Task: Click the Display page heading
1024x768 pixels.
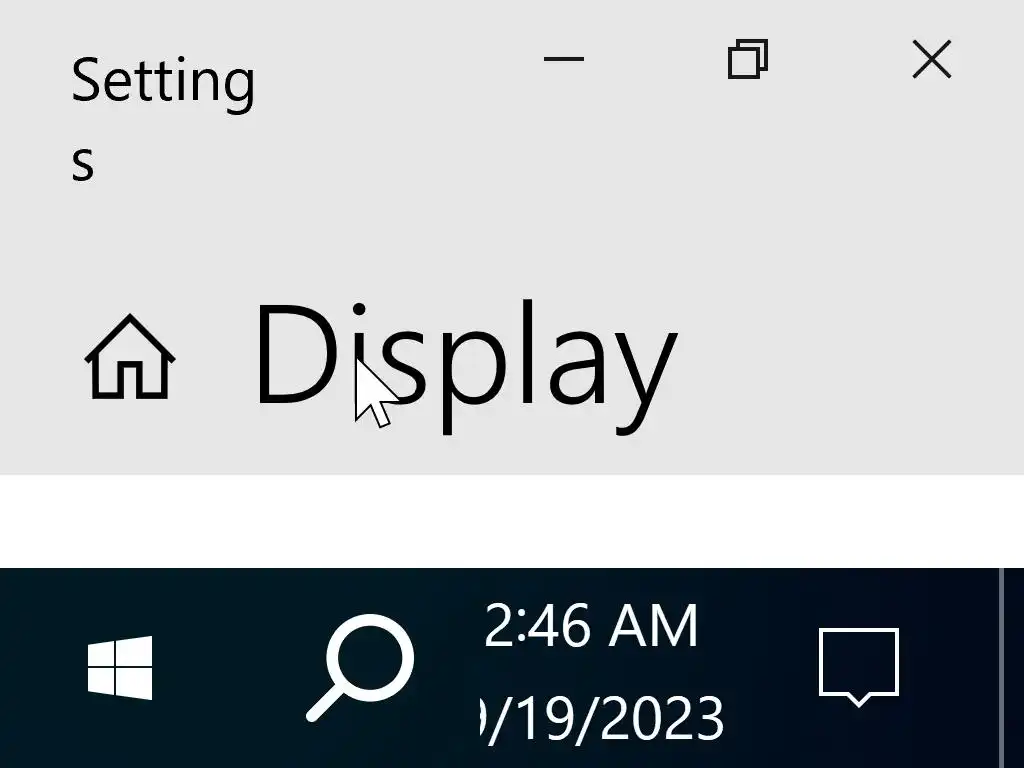Action: [x=466, y=366]
